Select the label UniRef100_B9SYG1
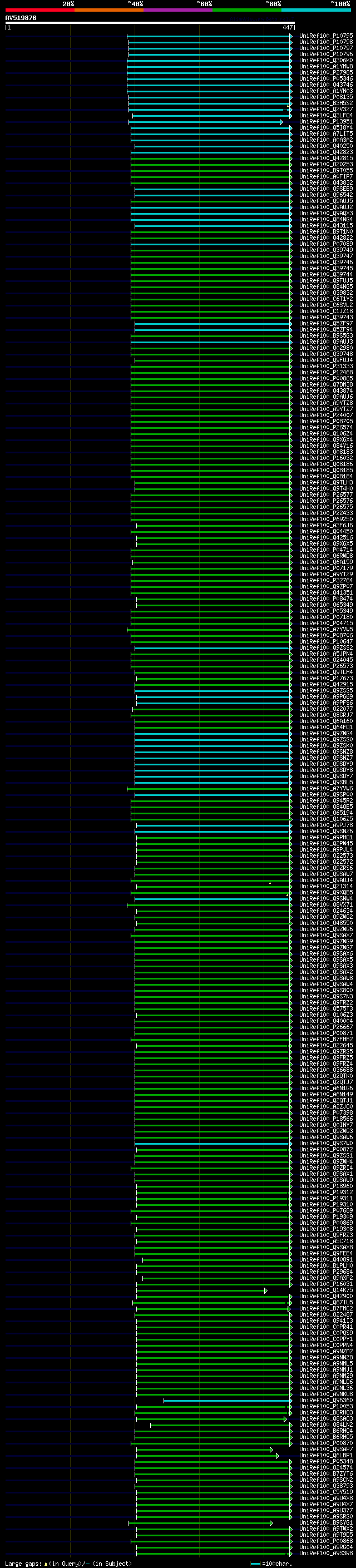The image size is (356, 1568). click(x=326, y=1522)
